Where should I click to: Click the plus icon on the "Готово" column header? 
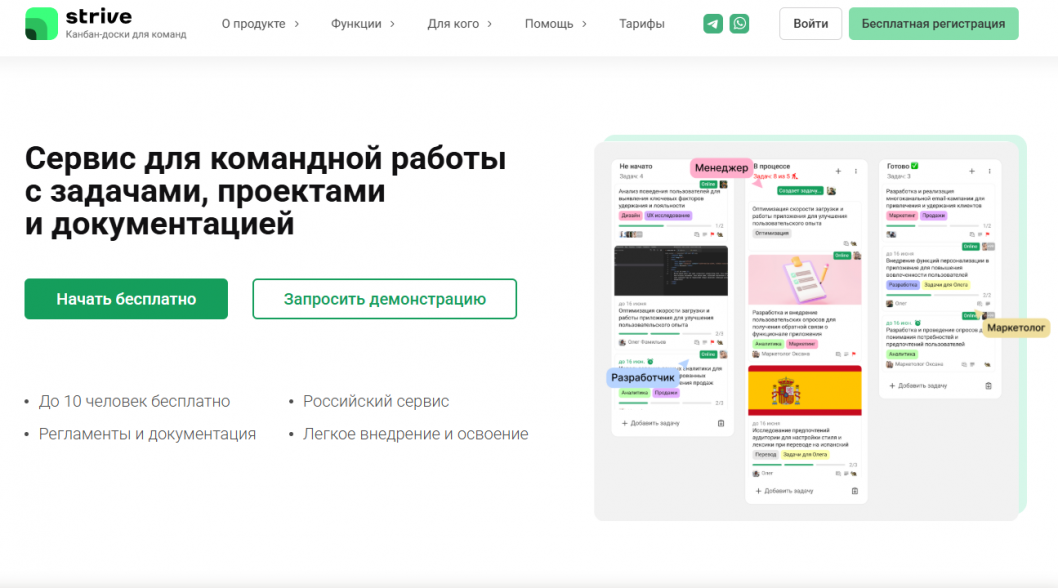(x=972, y=172)
